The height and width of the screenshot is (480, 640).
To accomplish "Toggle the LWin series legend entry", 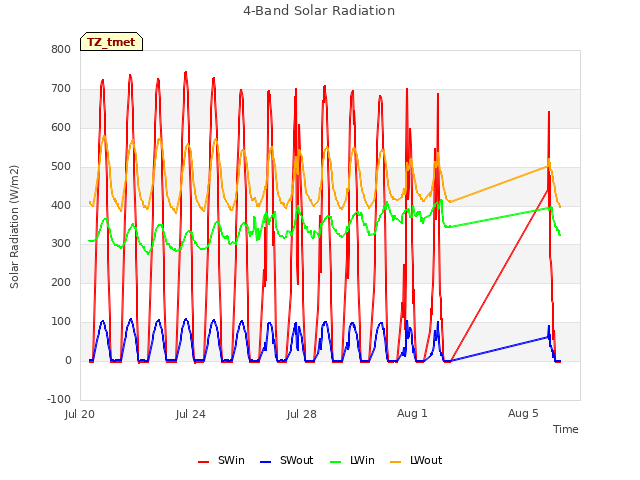I will (x=352, y=460).
